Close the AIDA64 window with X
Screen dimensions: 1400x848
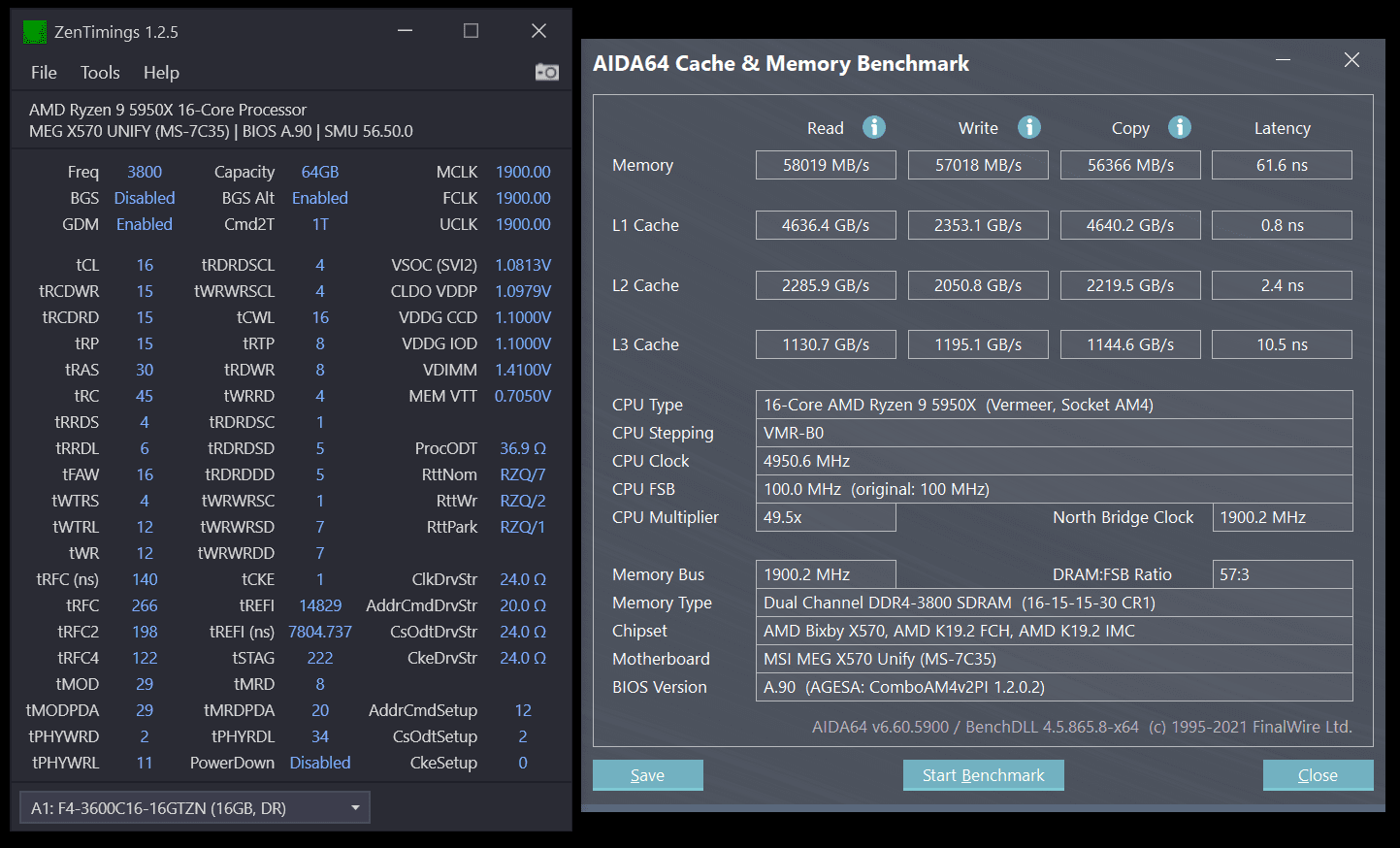coord(1351,60)
